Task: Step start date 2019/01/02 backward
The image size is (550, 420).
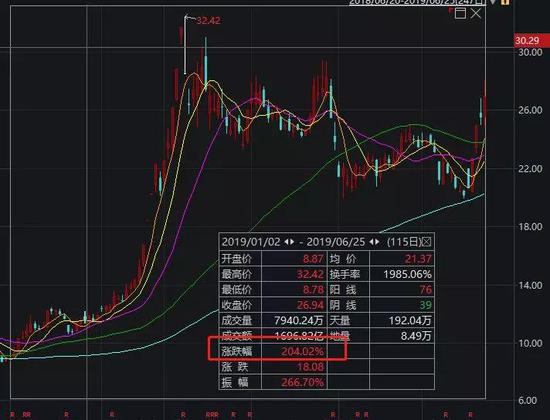Action: pos(286,242)
